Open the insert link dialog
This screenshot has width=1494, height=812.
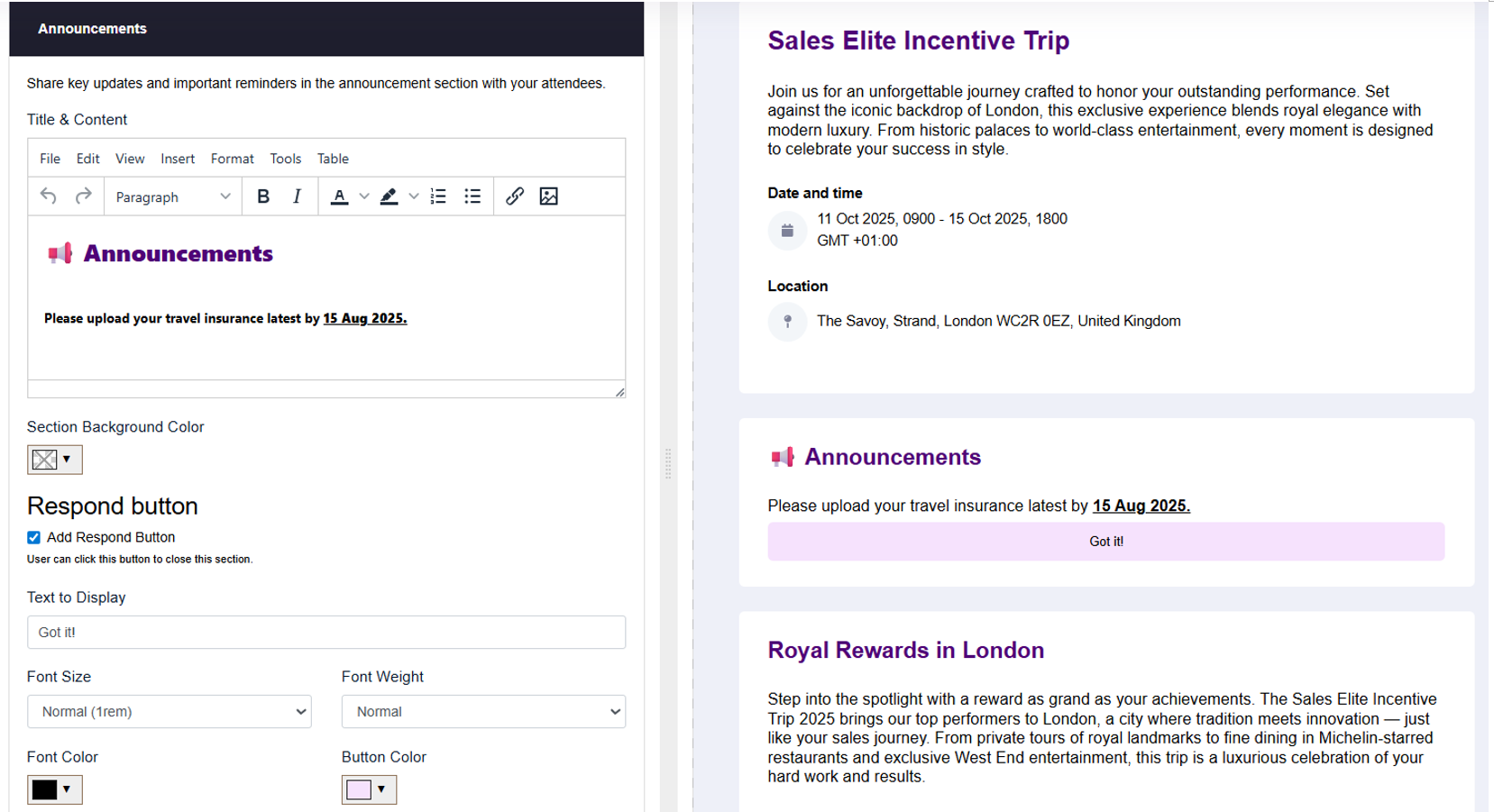pos(515,196)
